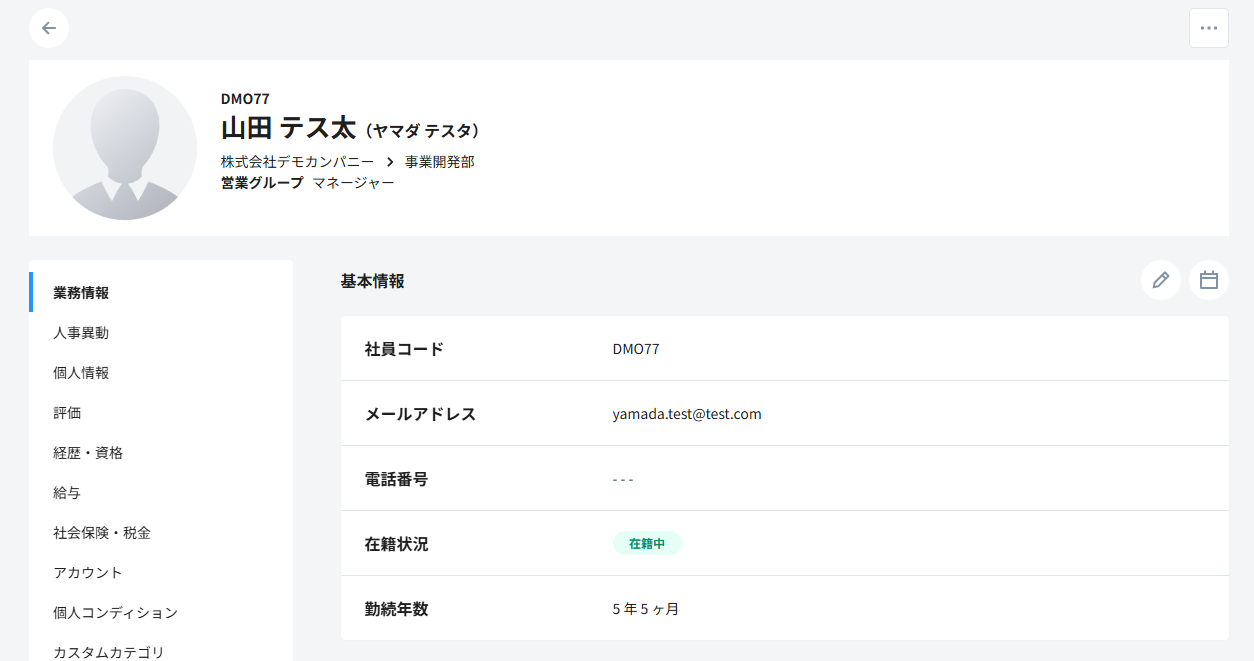Switch to the 人事異動 tab
1254x661 pixels.
click(x=81, y=333)
